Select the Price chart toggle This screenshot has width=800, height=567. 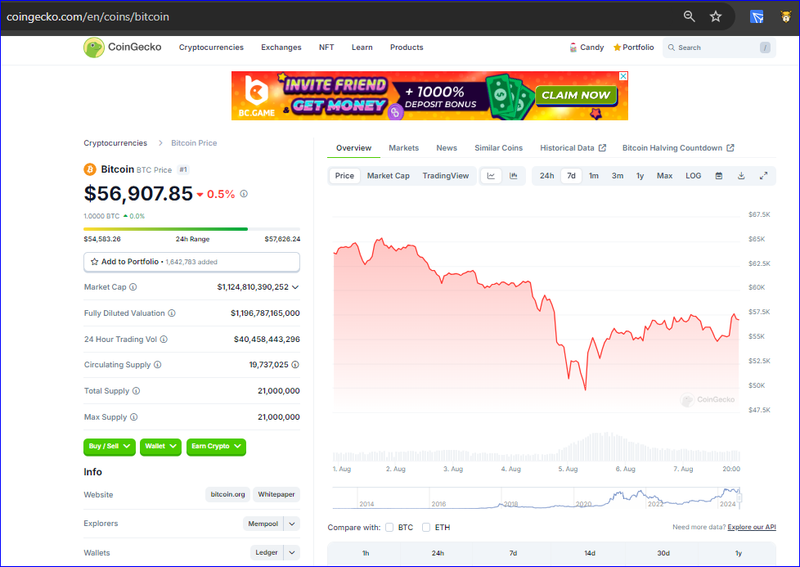click(x=344, y=176)
